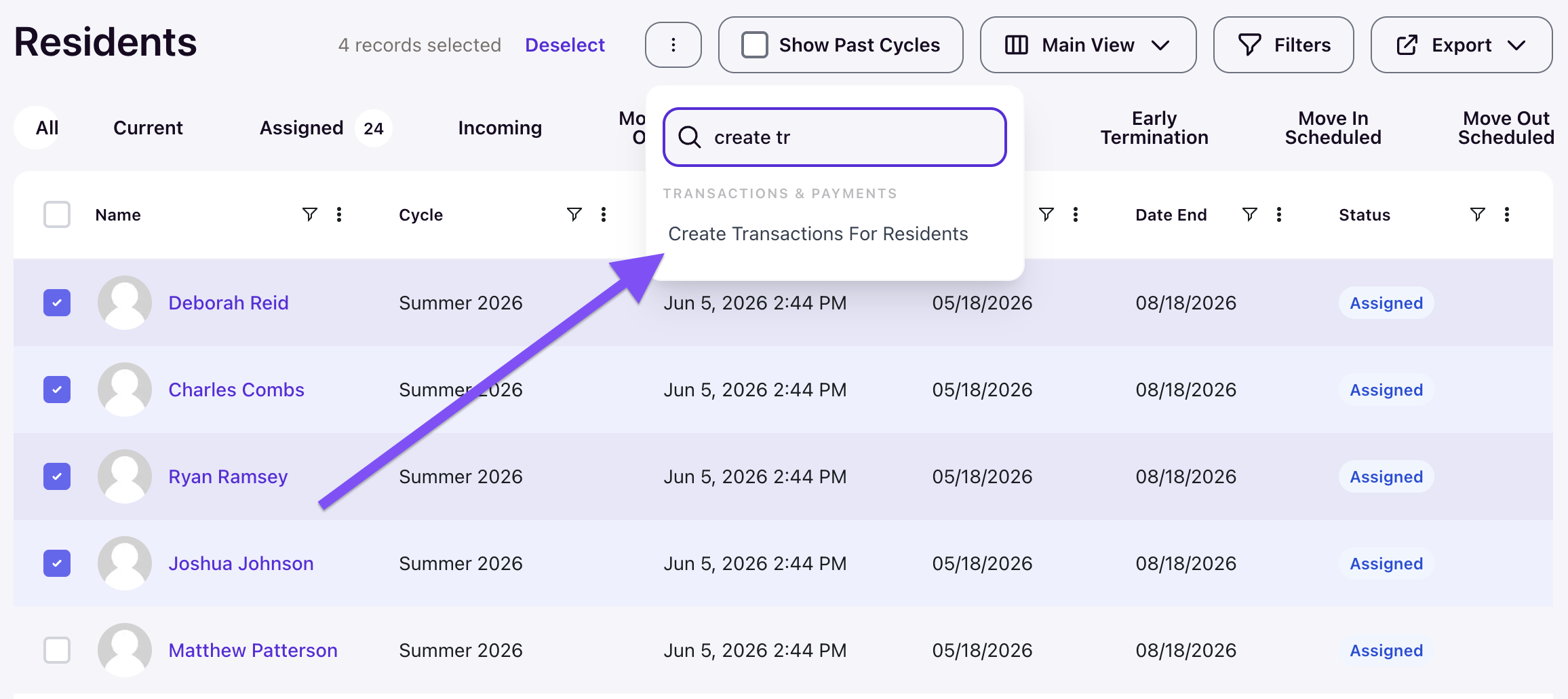The height and width of the screenshot is (699, 1568).
Task: Click the Assigned status badge for Ryan Ramsey
Action: [x=1386, y=476]
